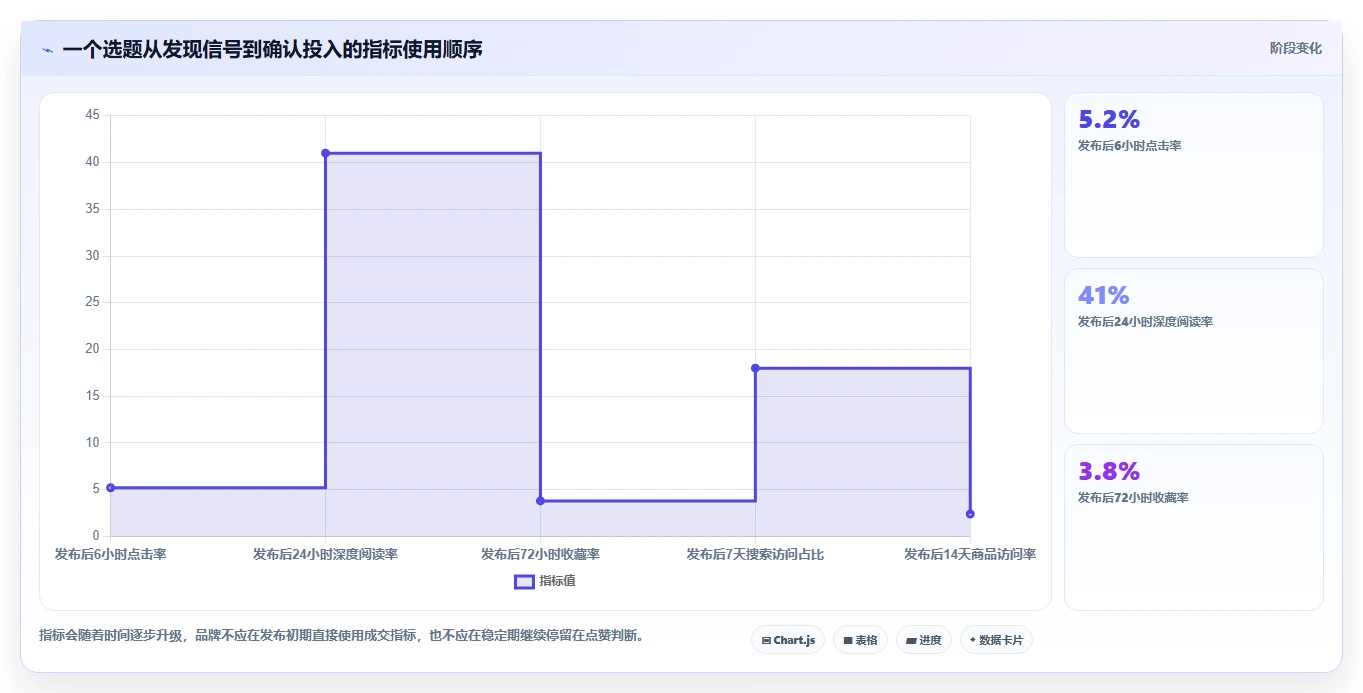
Task: Click the 数据卡片 sparkle icon
Action: tap(973, 640)
